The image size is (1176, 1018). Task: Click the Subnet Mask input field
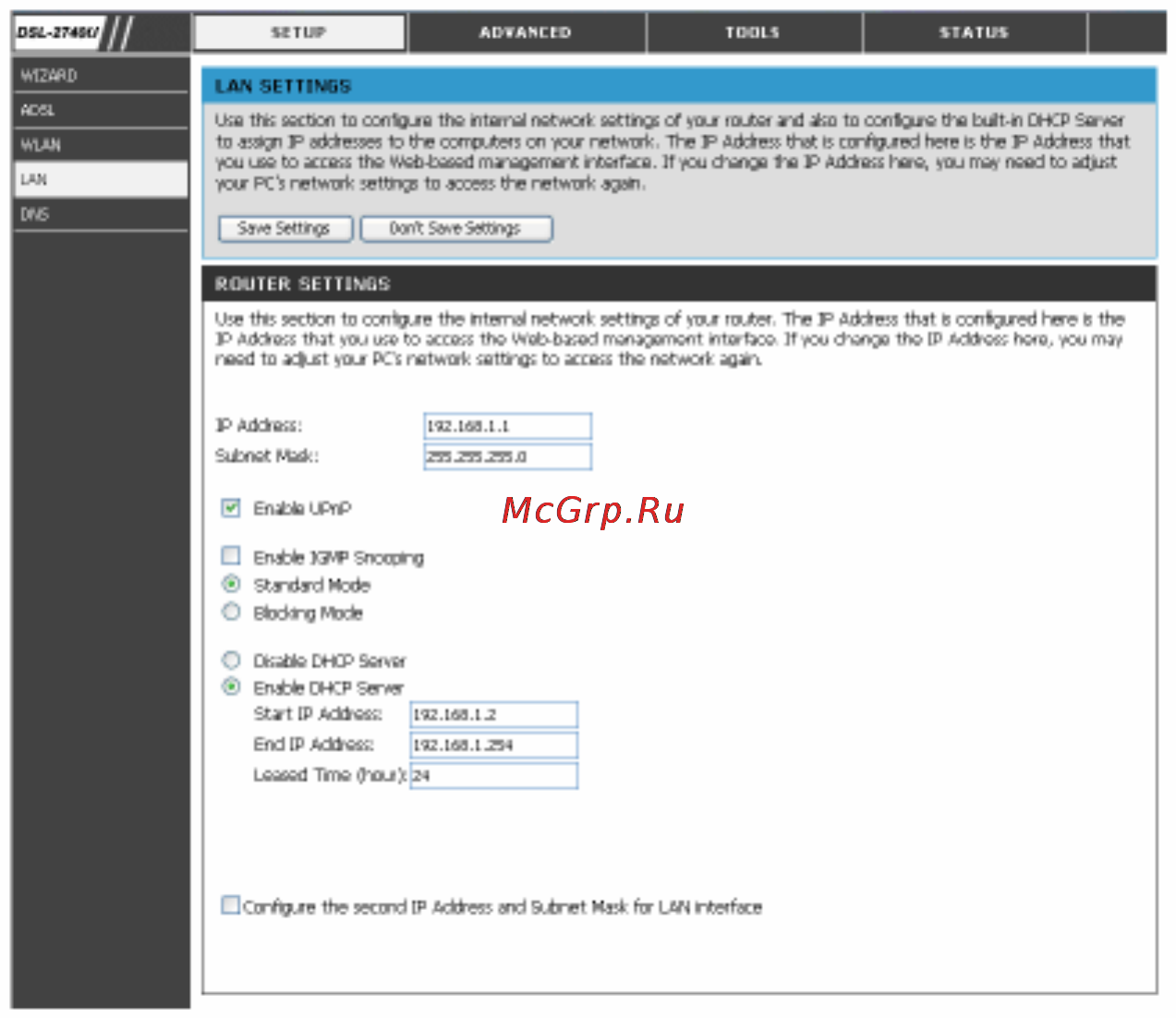click(x=507, y=456)
